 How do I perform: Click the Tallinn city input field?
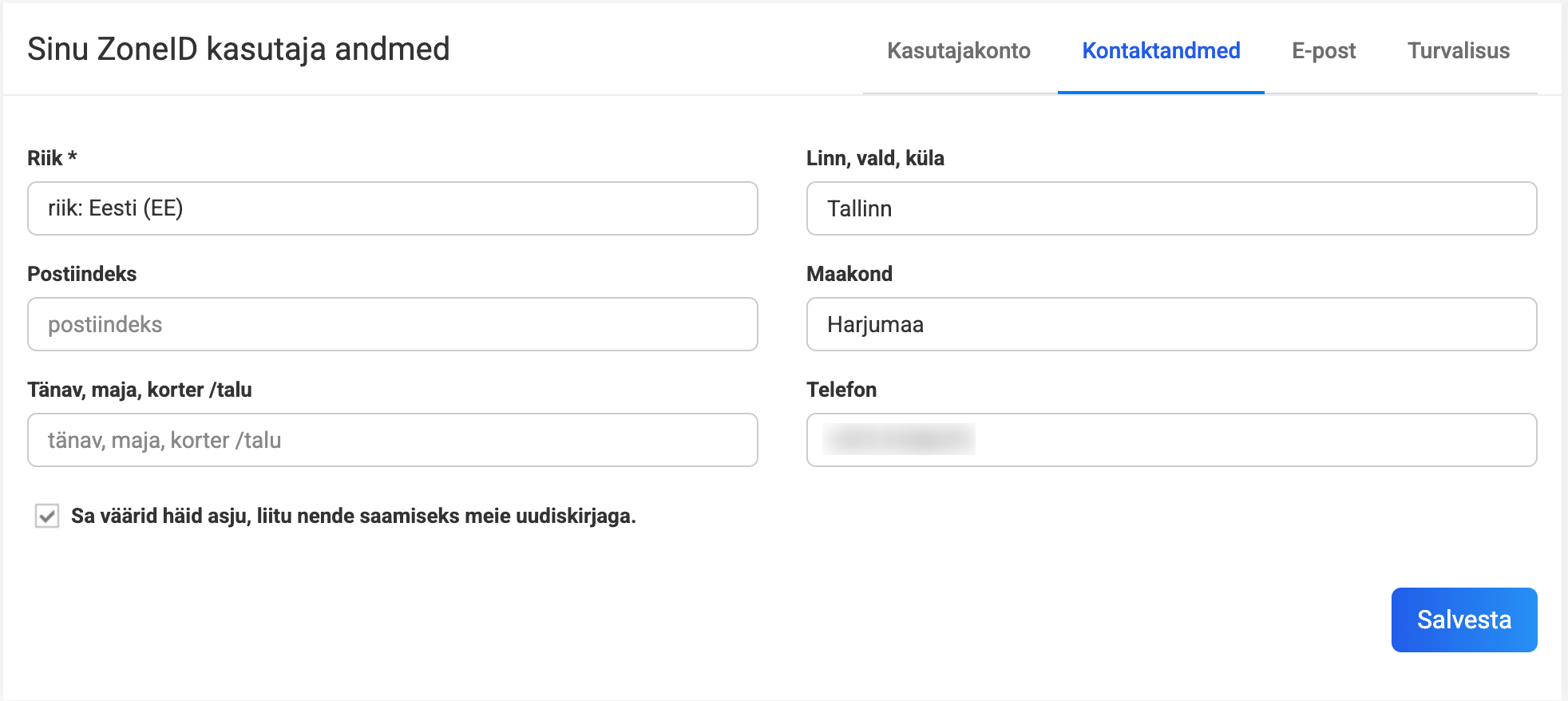(1171, 208)
